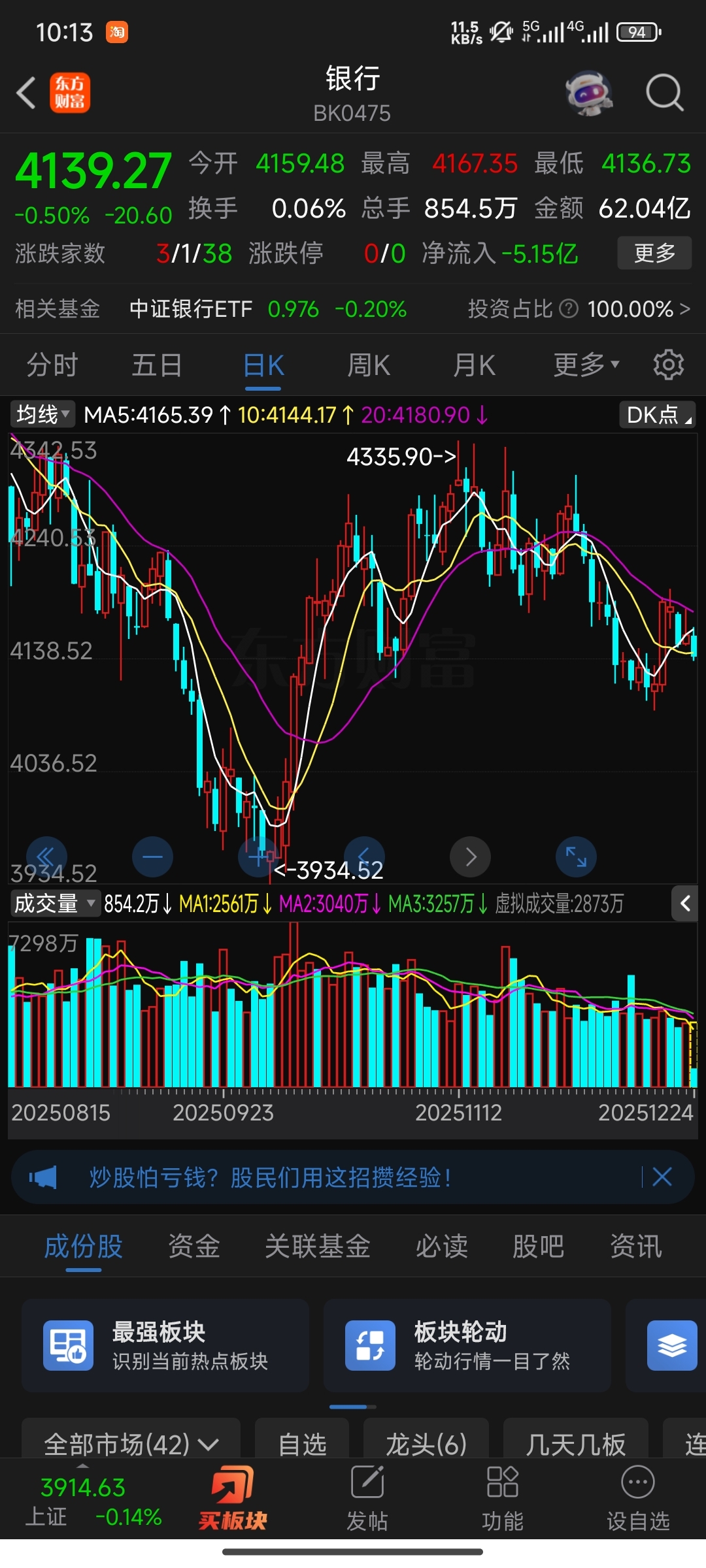The height and width of the screenshot is (1568, 706).
Task: Tap the 4139.27 index price
Action: [x=93, y=171]
